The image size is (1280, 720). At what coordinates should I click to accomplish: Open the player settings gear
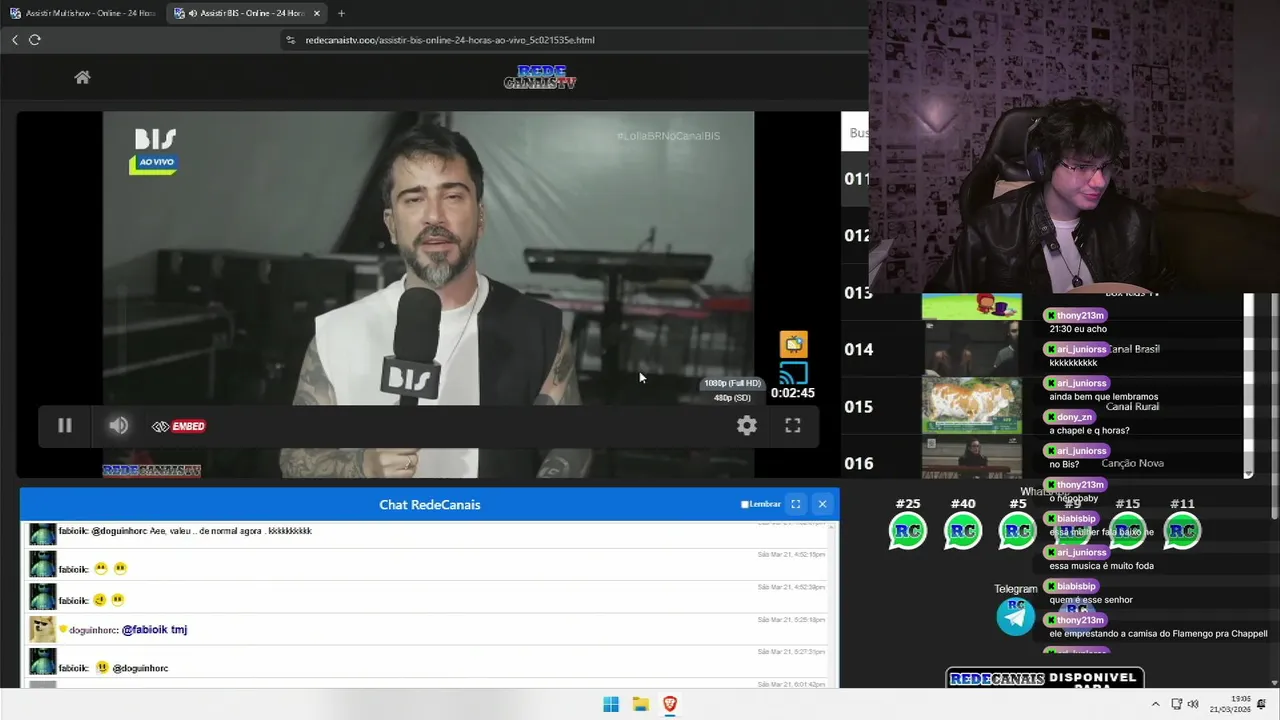point(747,426)
